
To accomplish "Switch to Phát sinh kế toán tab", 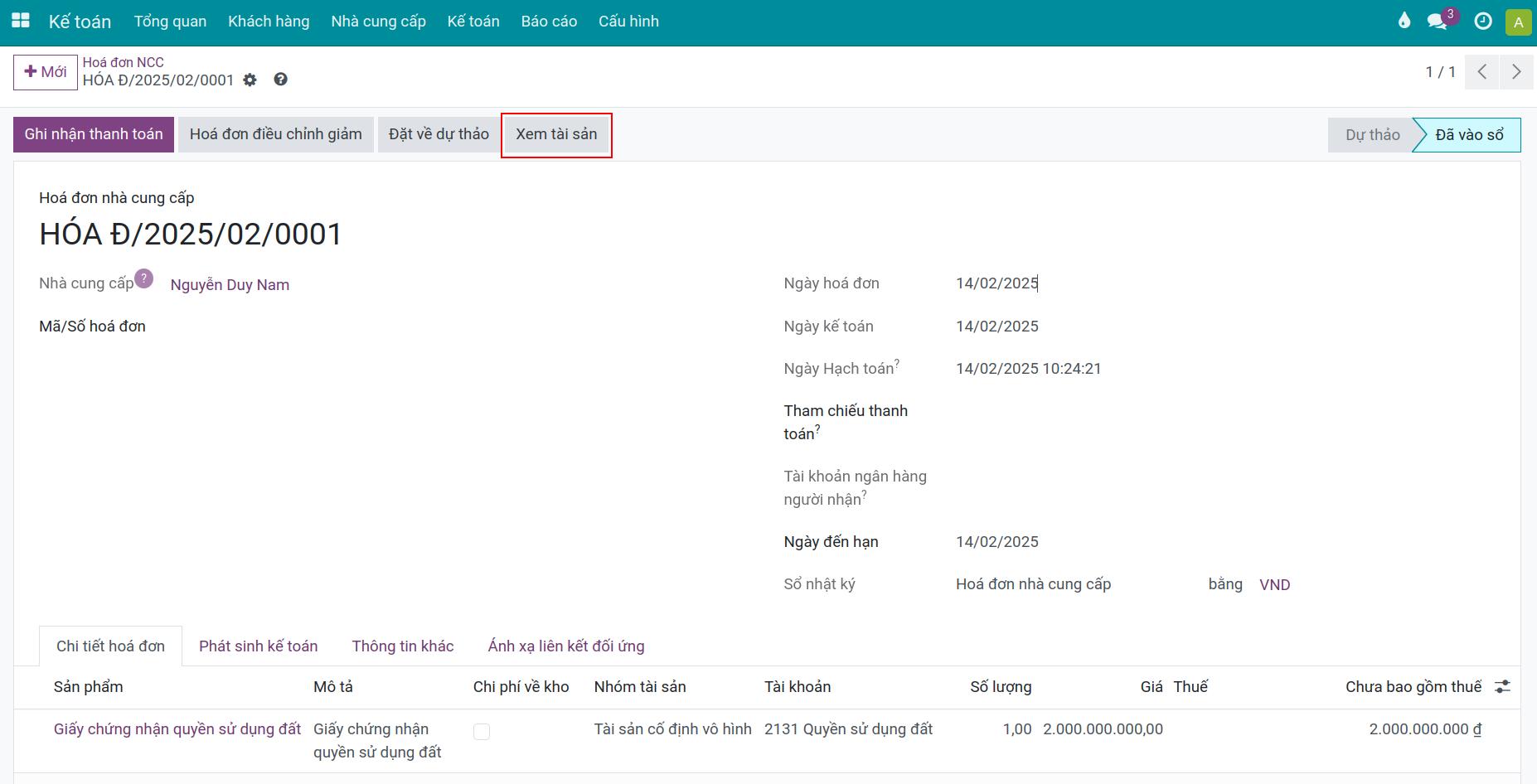I will click(259, 646).
